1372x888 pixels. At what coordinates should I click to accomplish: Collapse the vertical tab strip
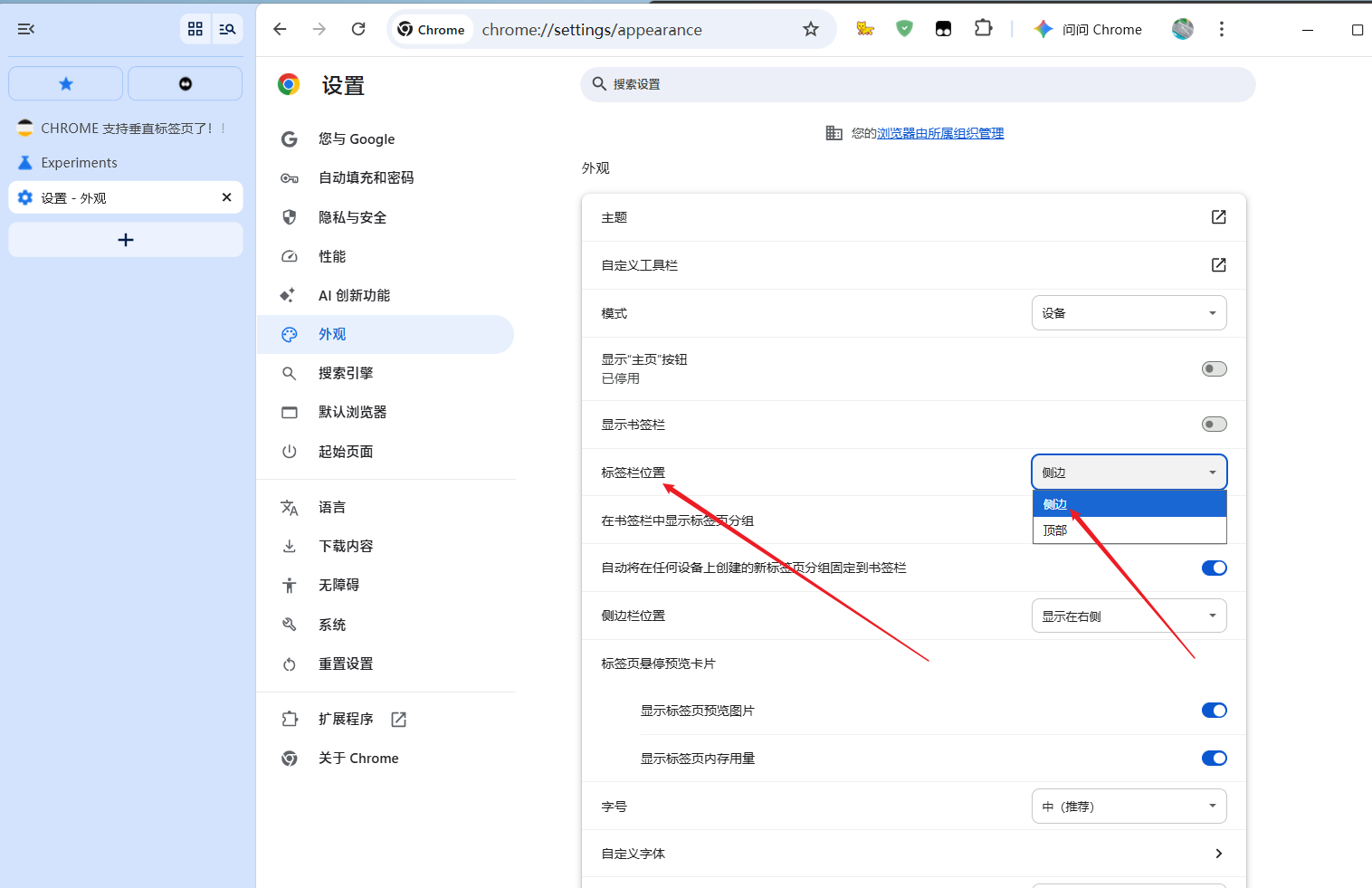click(26, 30)
